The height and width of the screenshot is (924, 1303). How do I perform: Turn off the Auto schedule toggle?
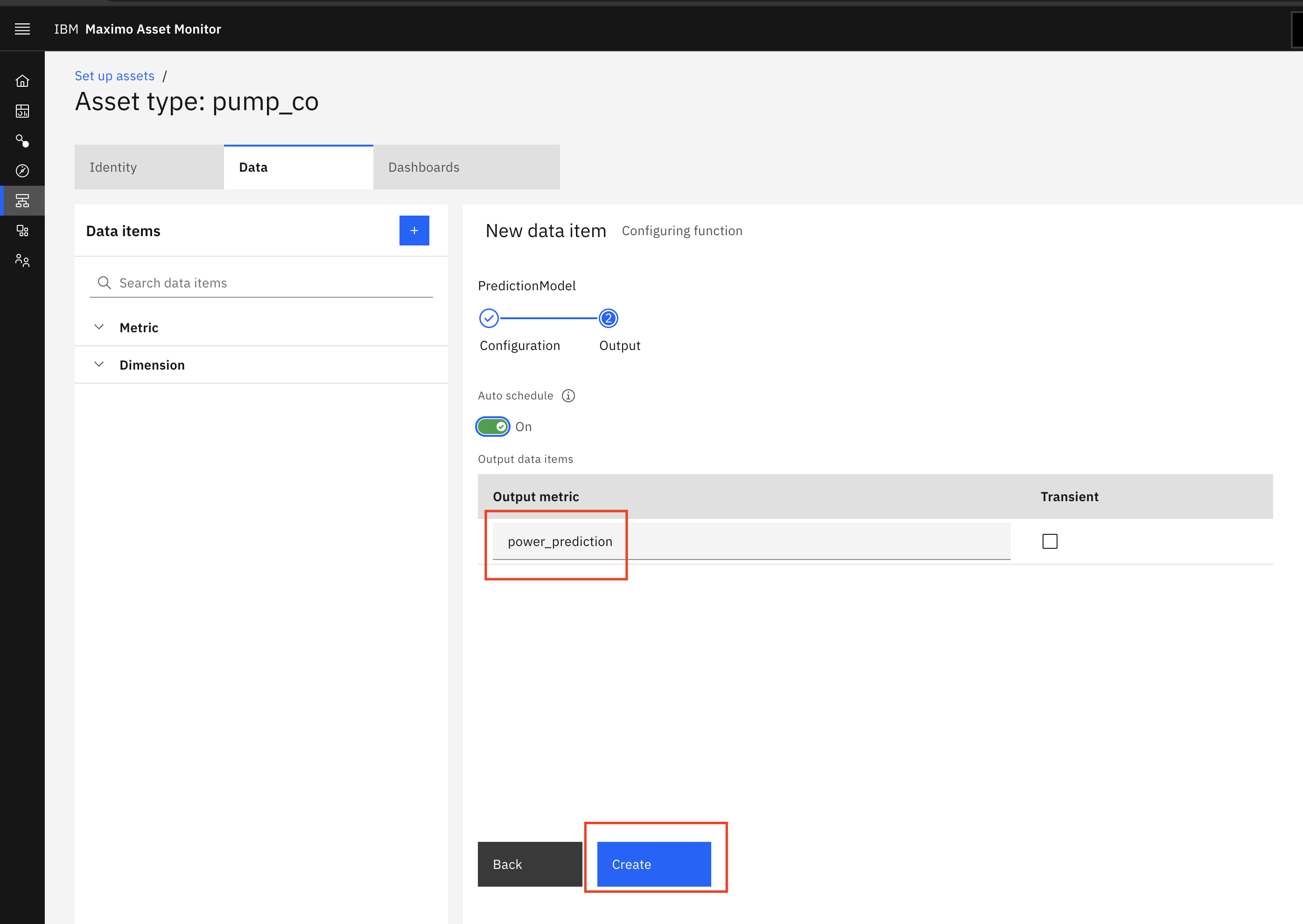(x=493, y=427)
